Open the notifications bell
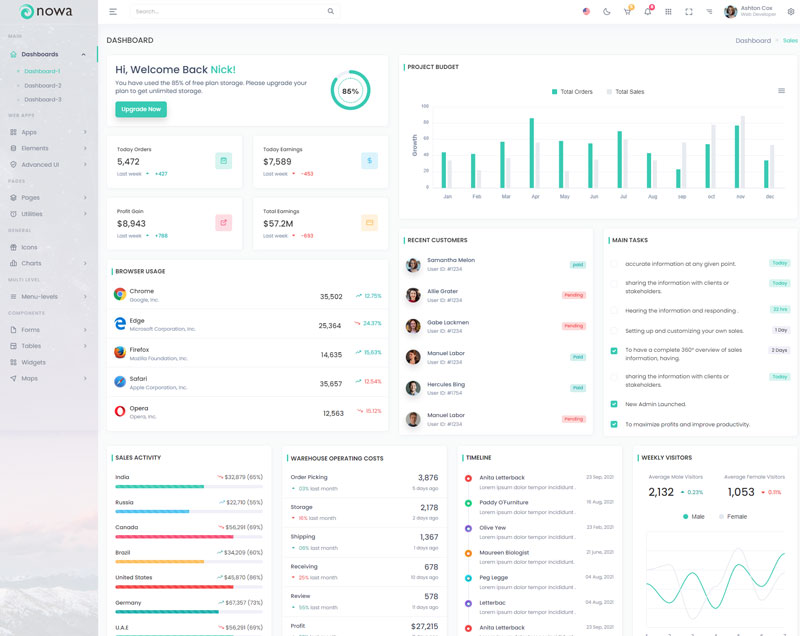The height and width of the screenshot is (636, 800). coord(648,12)
